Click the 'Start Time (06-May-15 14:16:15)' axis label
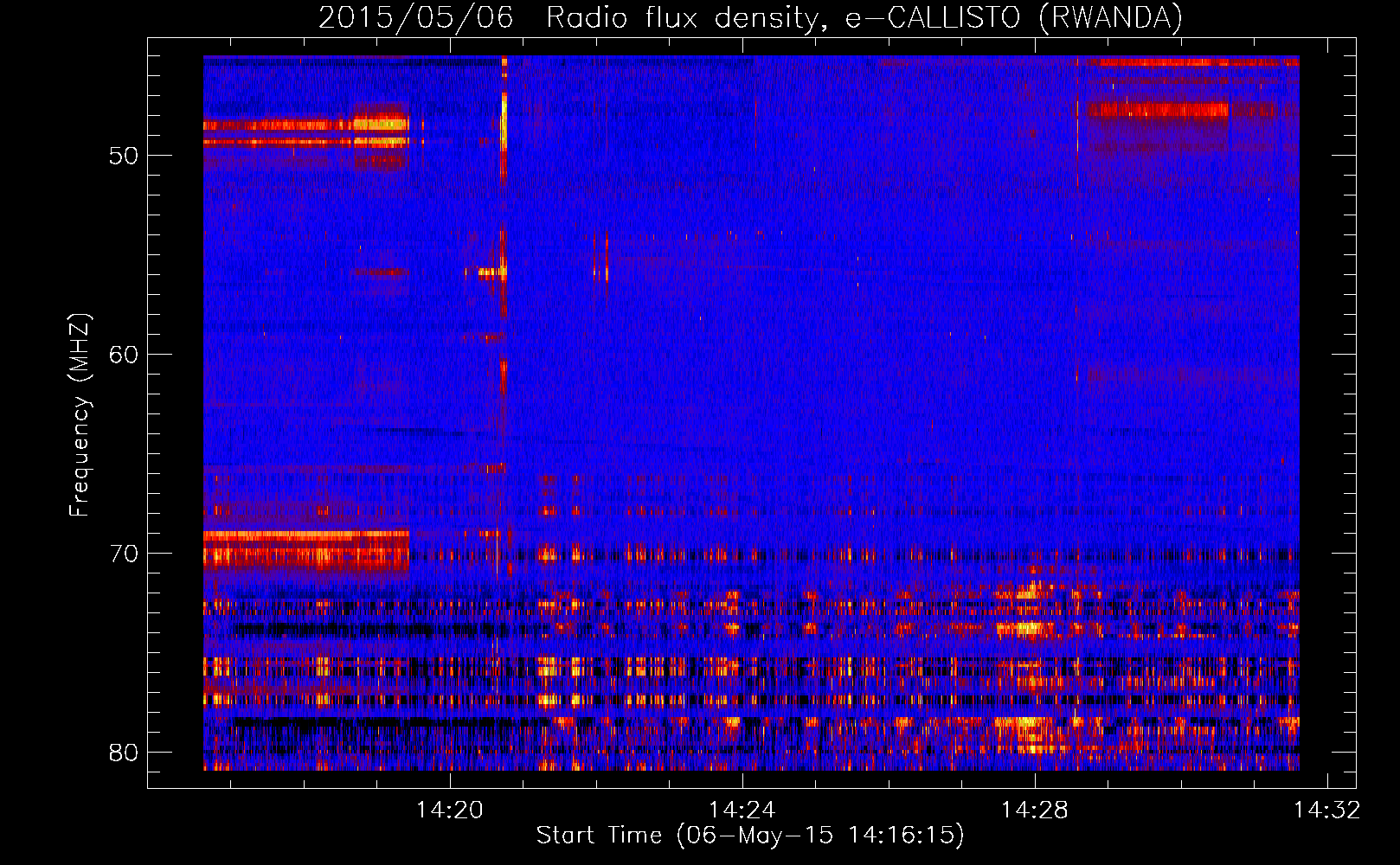 point(749,836)
